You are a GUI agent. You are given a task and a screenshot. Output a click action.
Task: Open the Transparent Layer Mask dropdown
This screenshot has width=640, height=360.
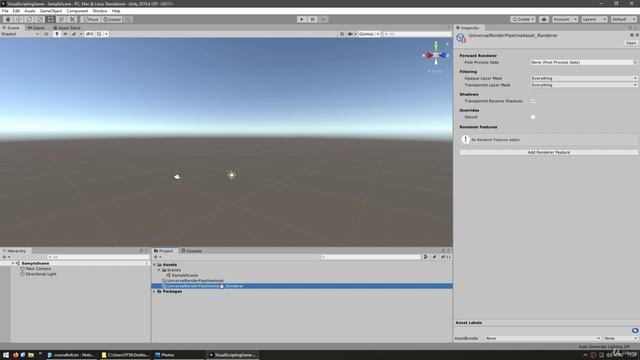pos(583,85)
